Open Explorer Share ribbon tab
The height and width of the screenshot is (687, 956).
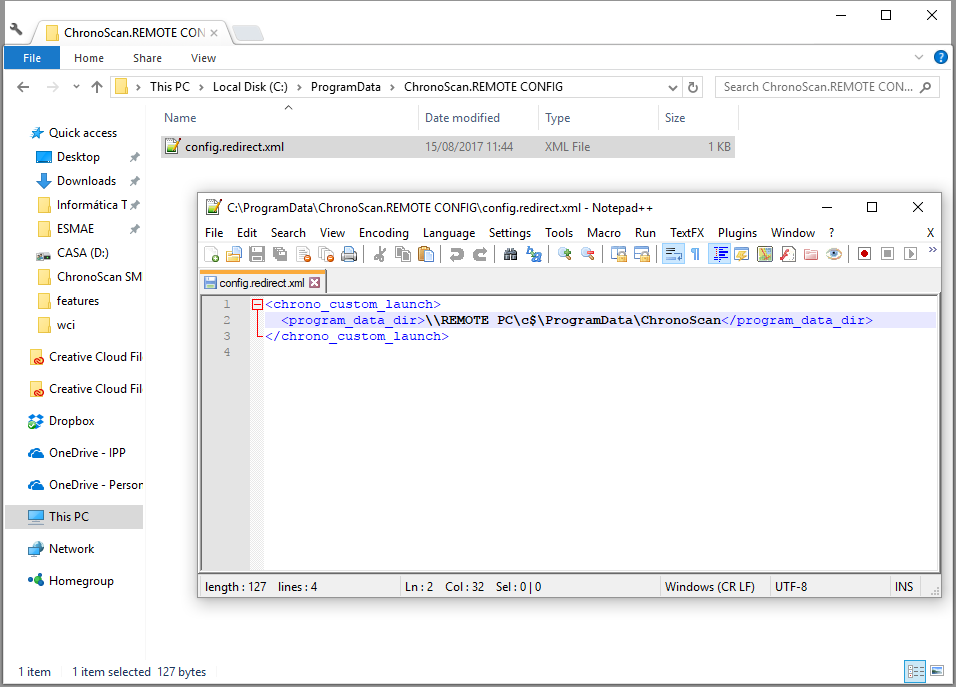point(148,58)
